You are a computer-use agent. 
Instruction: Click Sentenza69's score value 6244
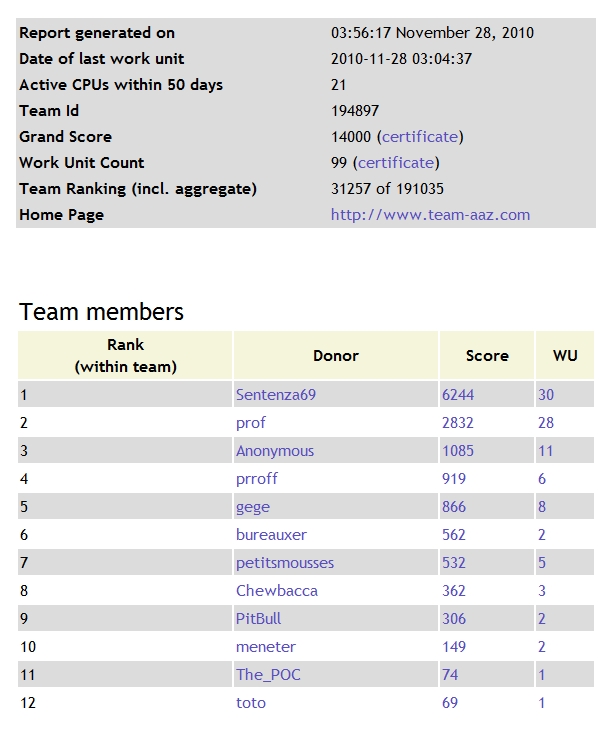point(458,395)
